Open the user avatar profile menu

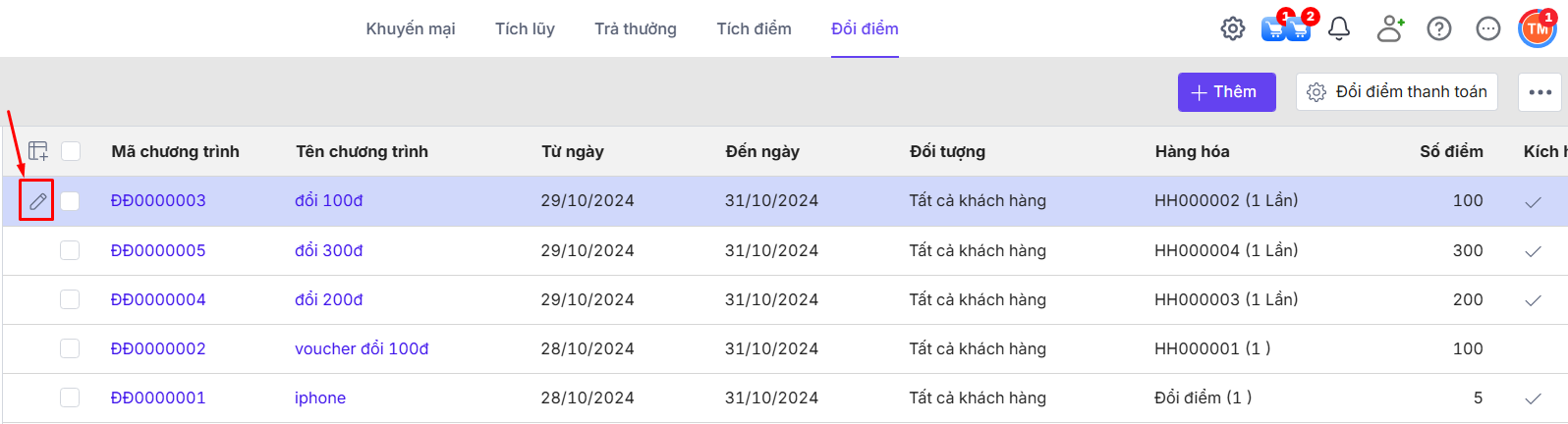1537,28
